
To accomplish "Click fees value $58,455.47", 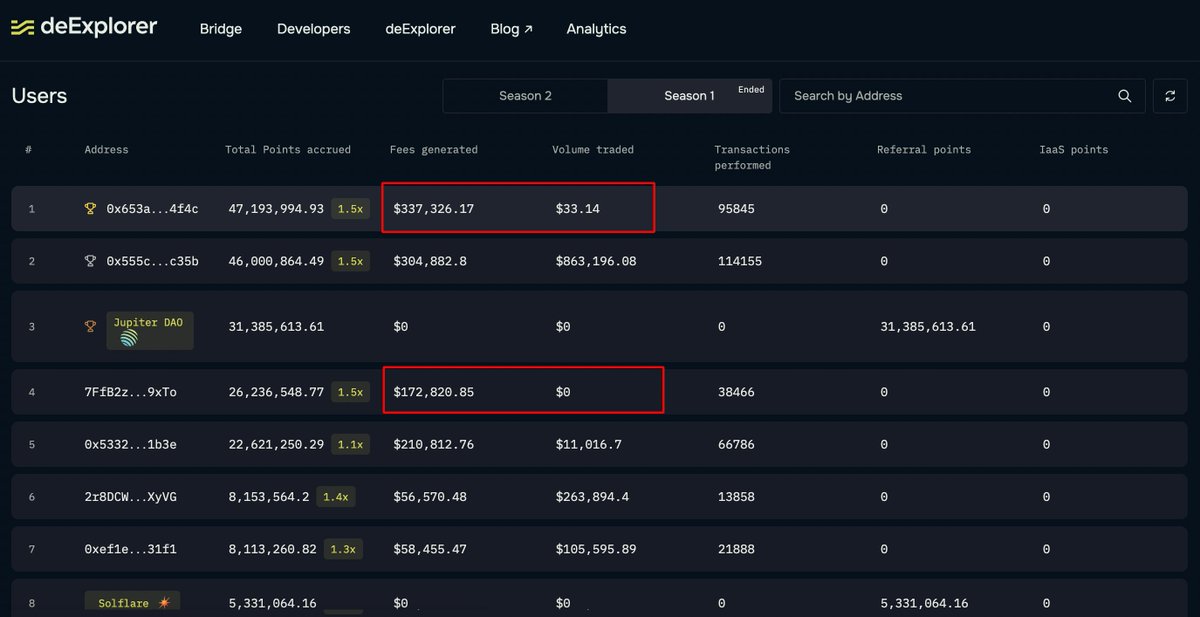I will [x=430, y=548].
